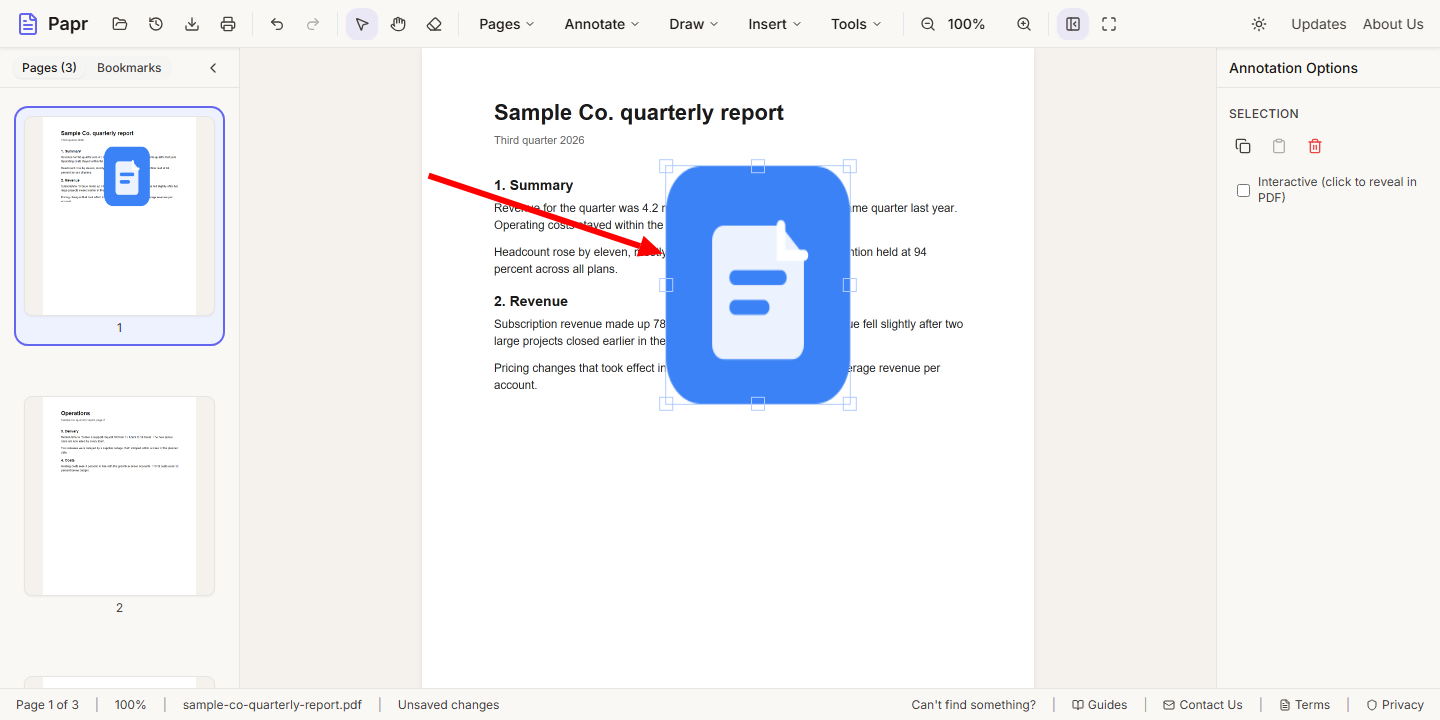The width and height of the screenshot is (1440, 720).
Task: Copy the selected annotation
Action: tap(1243, 146)
